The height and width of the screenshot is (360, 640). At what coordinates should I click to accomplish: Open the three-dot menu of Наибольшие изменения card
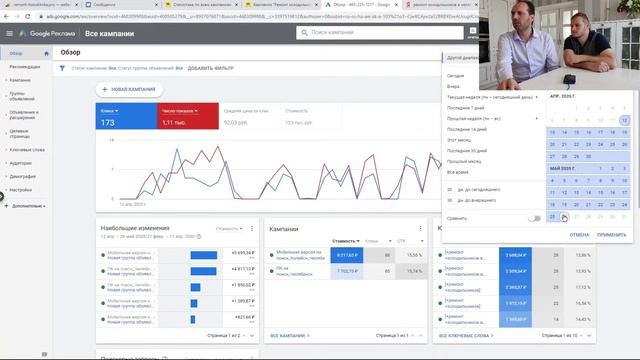[x=252, y=229]
